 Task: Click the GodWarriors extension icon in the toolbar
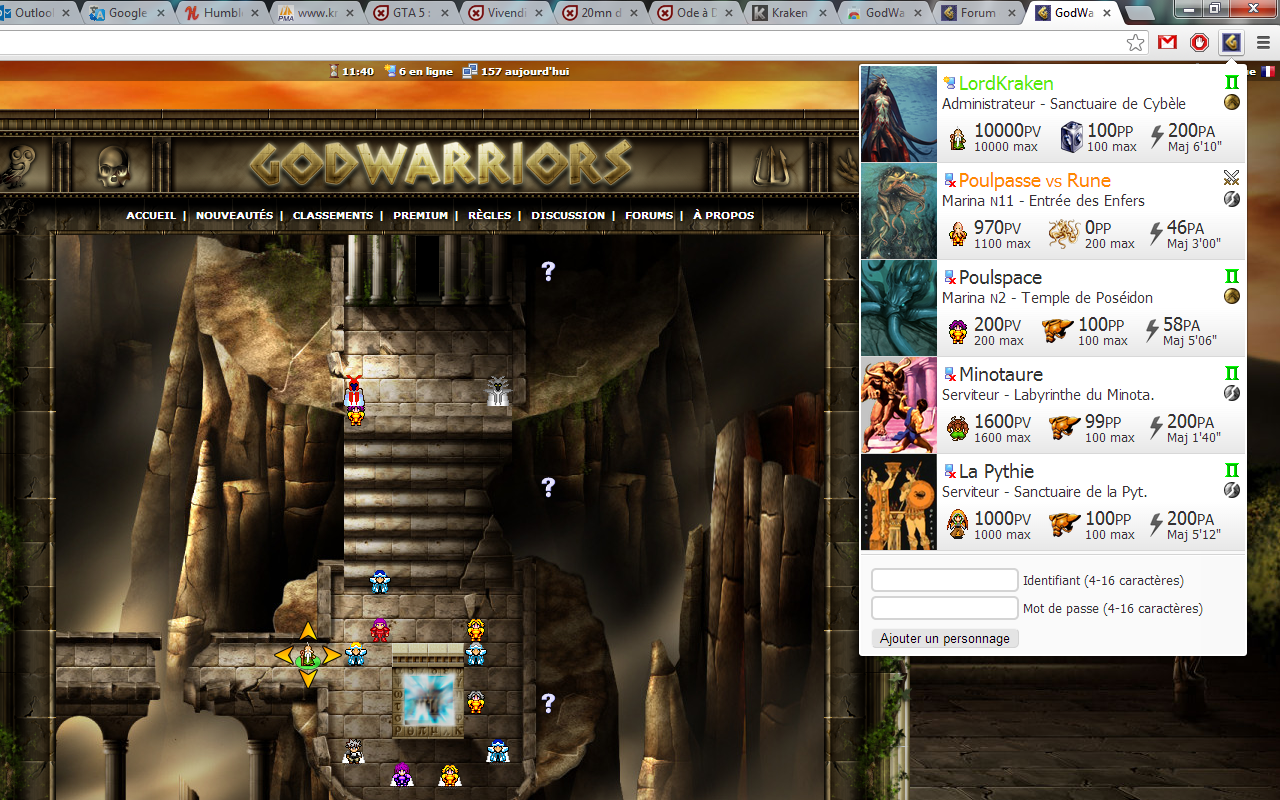[x=1231, y=42]
